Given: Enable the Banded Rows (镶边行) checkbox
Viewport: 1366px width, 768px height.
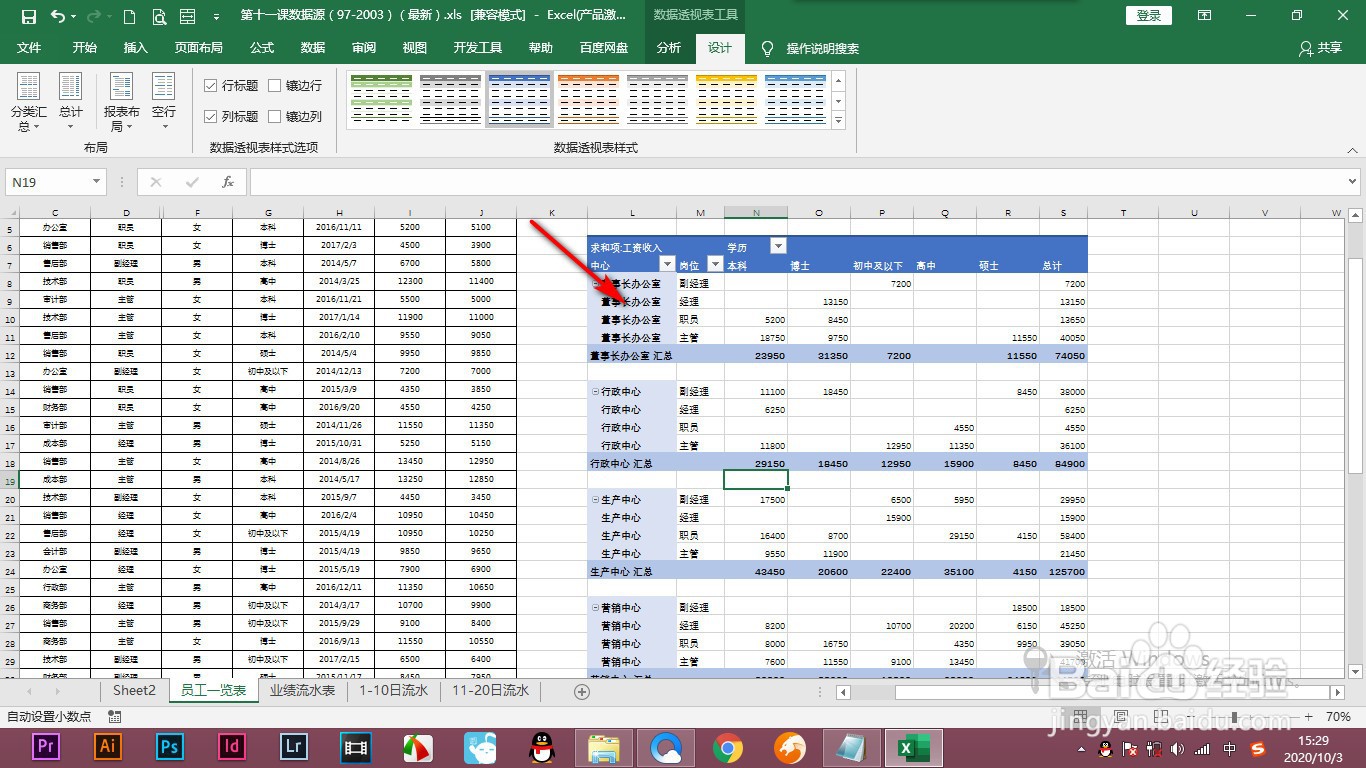Looking at the screenshot, I should coord(275,86).
